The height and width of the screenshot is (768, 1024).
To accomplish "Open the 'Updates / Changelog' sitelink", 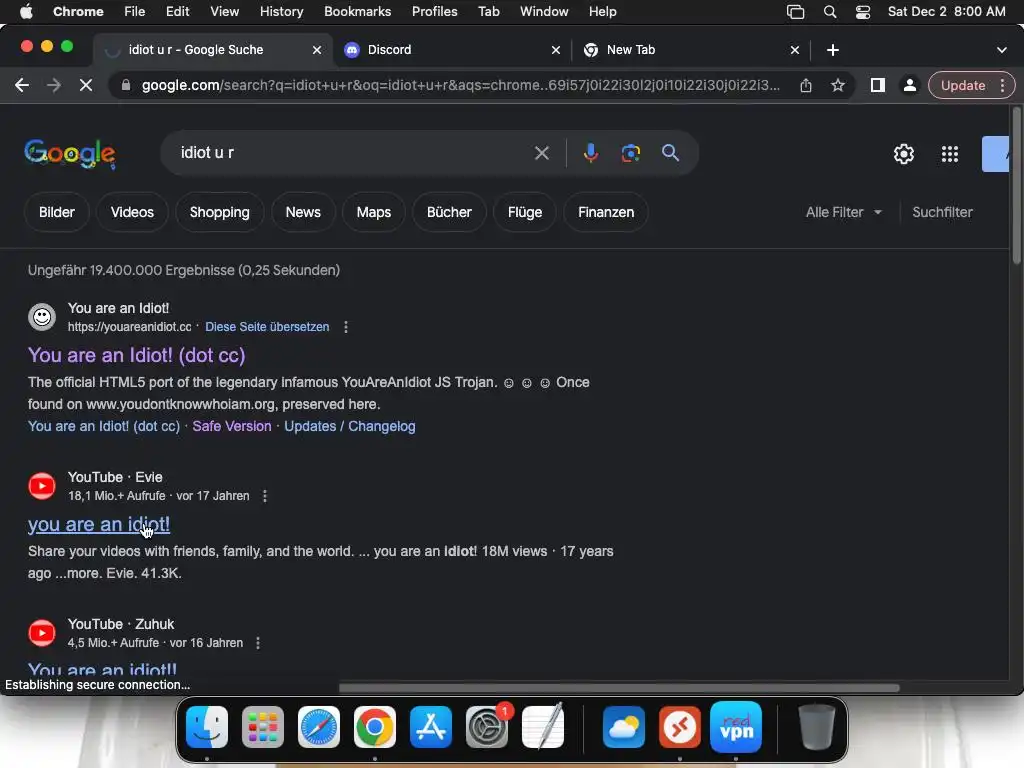I will click(349, 426).
